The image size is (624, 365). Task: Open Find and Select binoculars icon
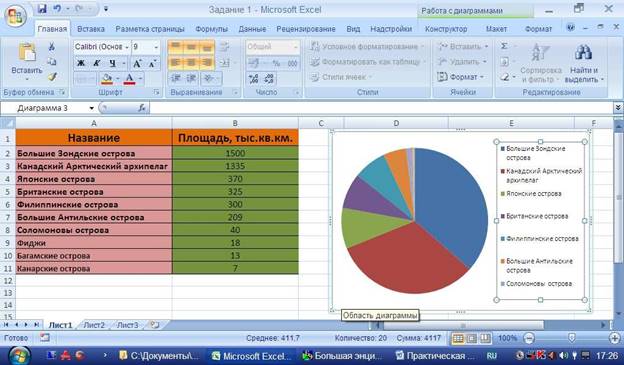point(583,52)
